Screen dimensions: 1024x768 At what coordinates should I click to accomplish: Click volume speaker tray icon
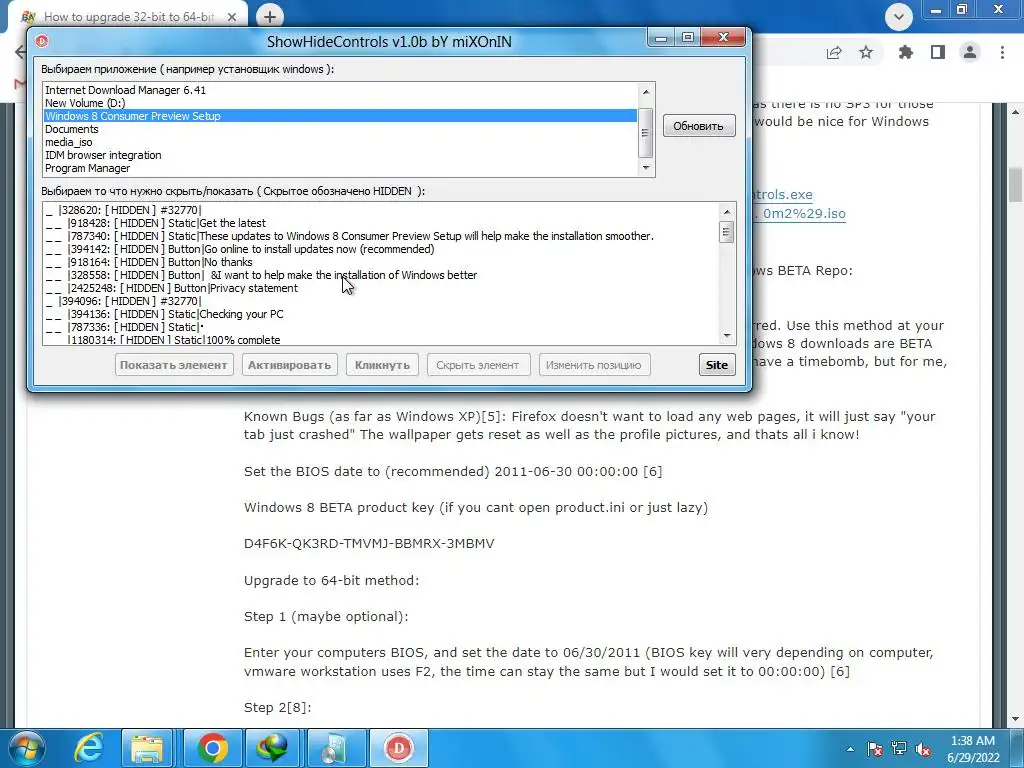click(x=923, y=749)
